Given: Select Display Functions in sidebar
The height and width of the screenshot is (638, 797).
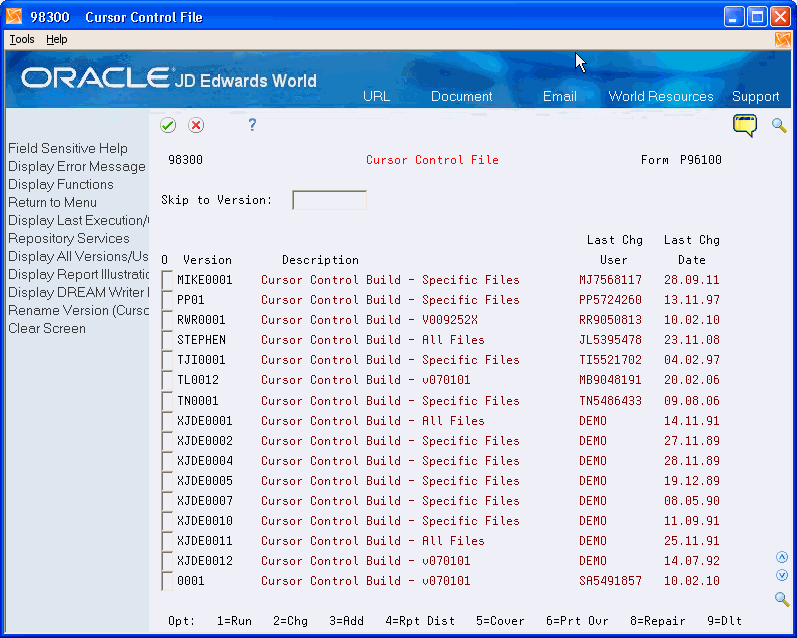Looking at the screenshot, I should [60, 185].
